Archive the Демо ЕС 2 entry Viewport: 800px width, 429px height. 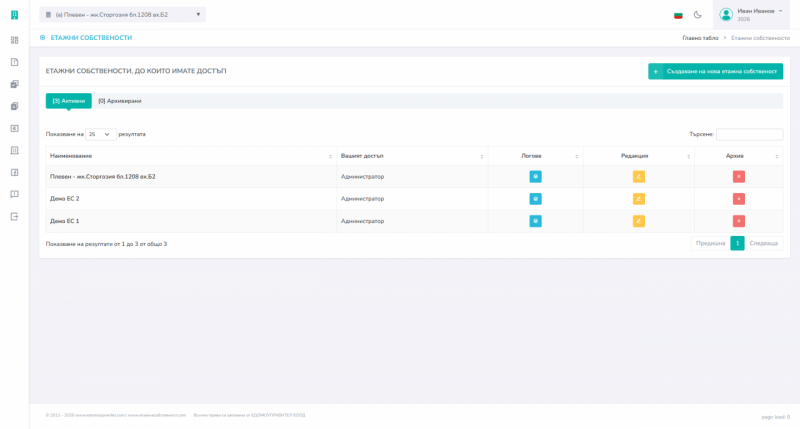(x=739, y=198)
